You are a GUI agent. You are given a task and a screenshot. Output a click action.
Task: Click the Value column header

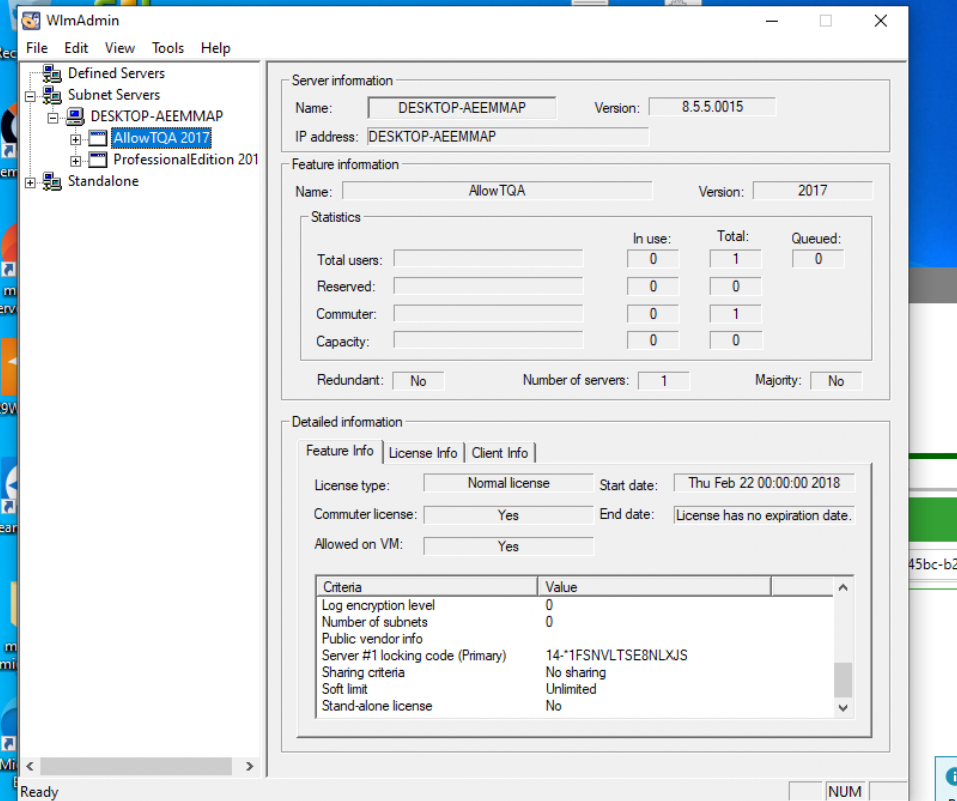(654, 587)
